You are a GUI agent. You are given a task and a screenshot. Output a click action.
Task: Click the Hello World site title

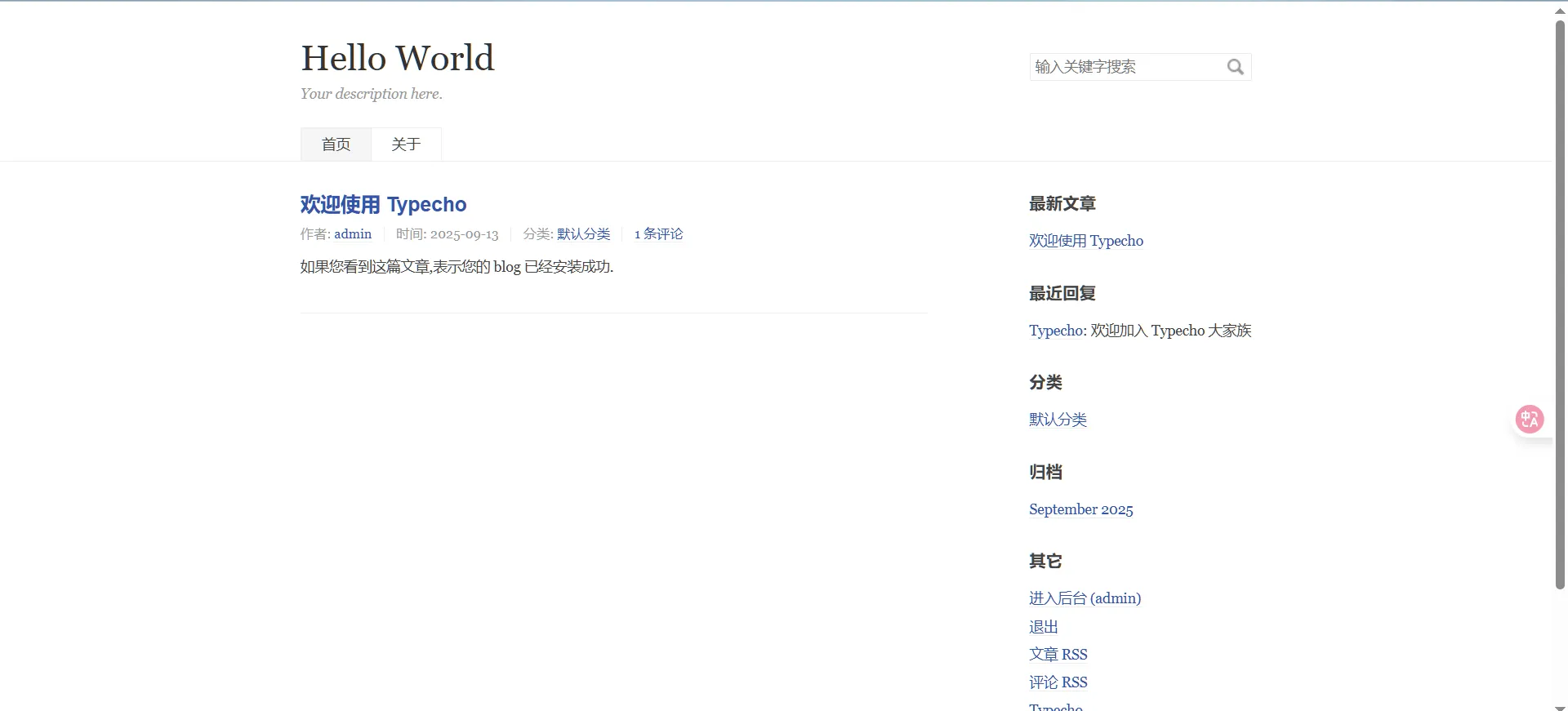coord(398,58)
